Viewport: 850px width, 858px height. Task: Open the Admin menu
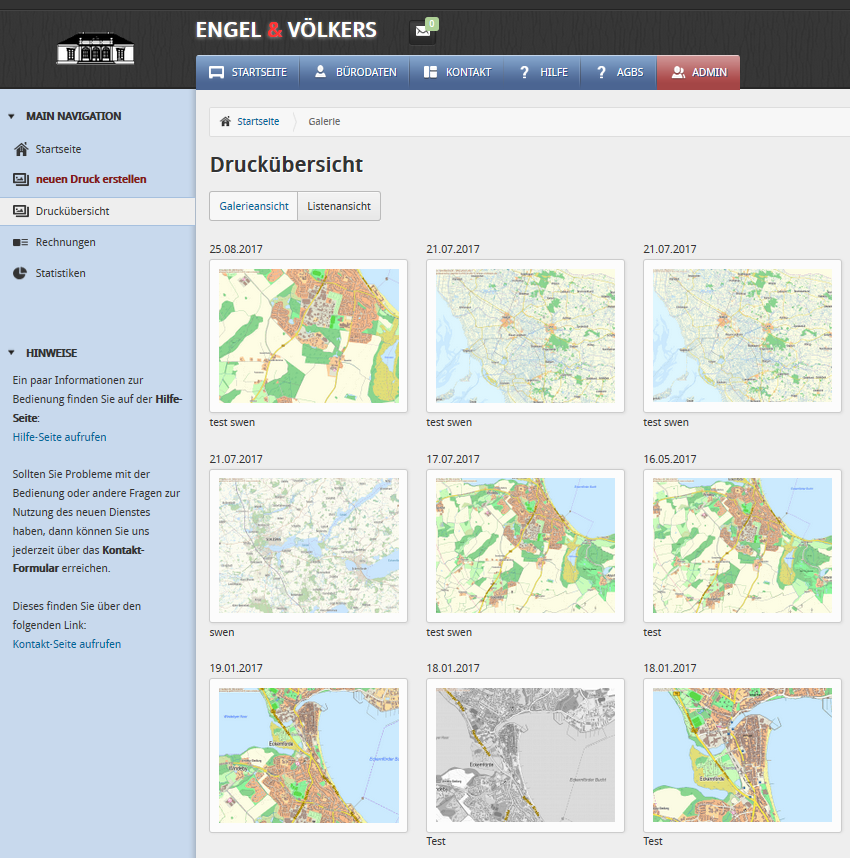[698, 72]
